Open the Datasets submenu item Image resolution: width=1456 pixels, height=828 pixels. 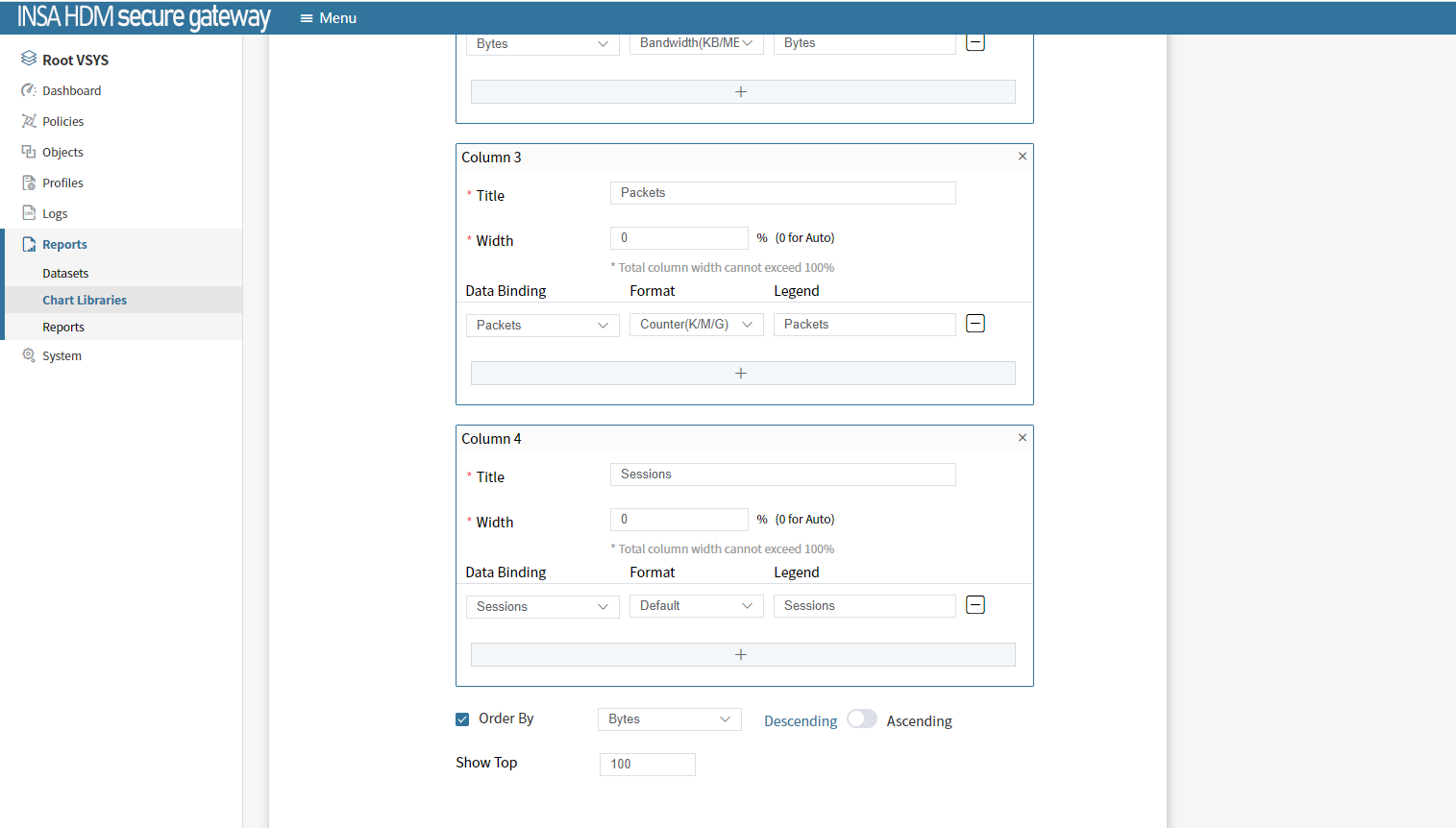coord(65,274)
